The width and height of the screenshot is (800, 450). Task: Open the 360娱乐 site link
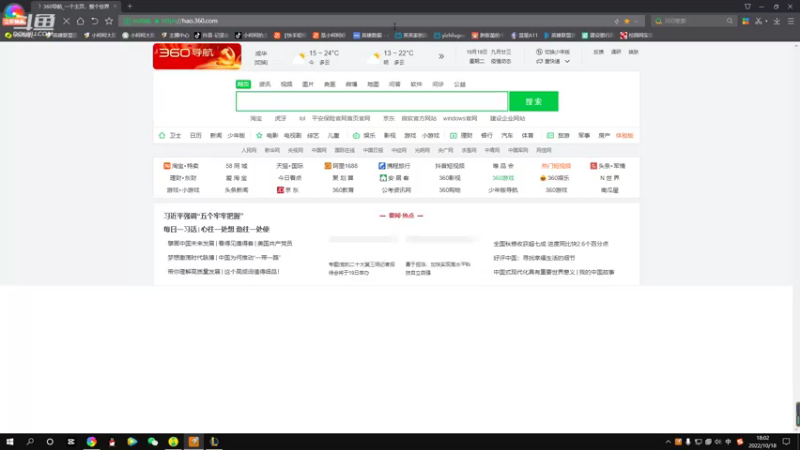click(x=555, y=178)
